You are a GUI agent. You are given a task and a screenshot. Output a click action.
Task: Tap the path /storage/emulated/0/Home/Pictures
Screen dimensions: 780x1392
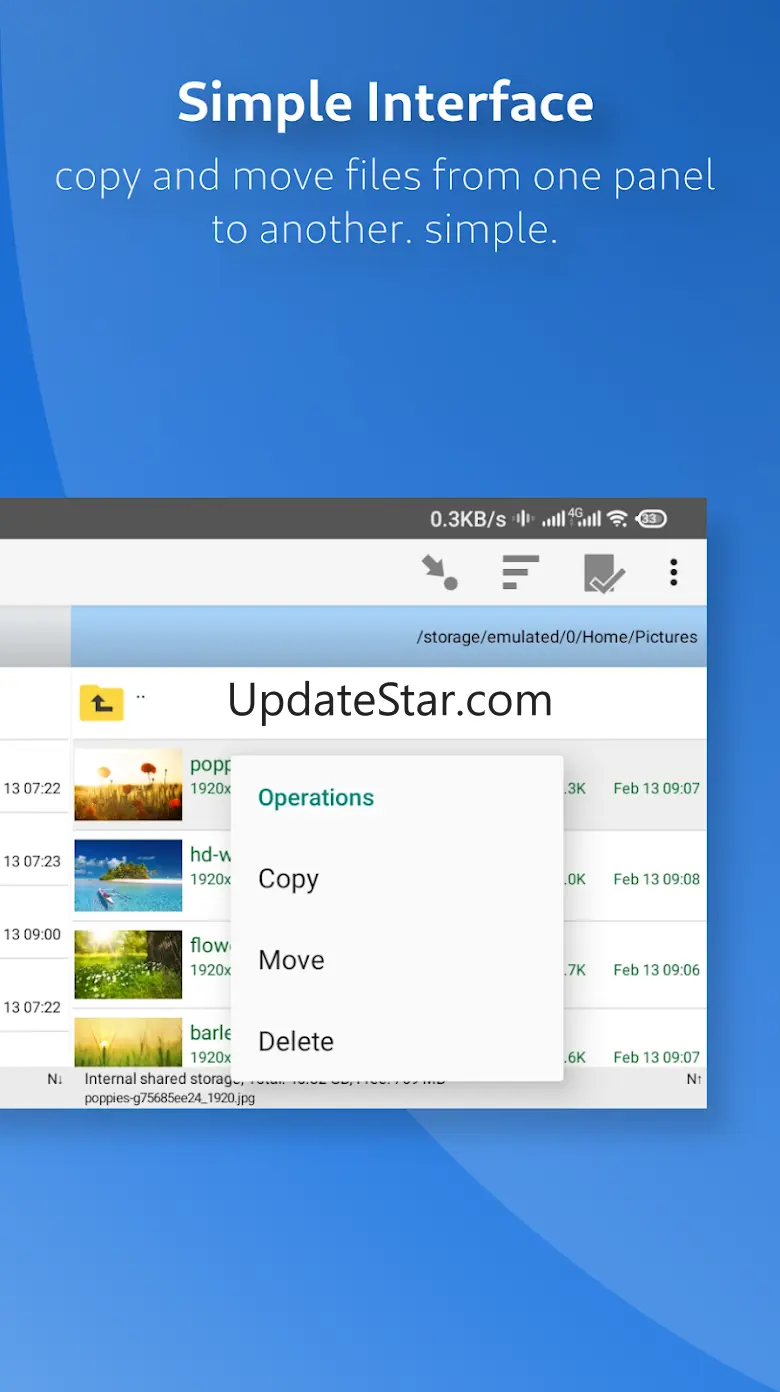pyautogui.click(x=557, y=637)
